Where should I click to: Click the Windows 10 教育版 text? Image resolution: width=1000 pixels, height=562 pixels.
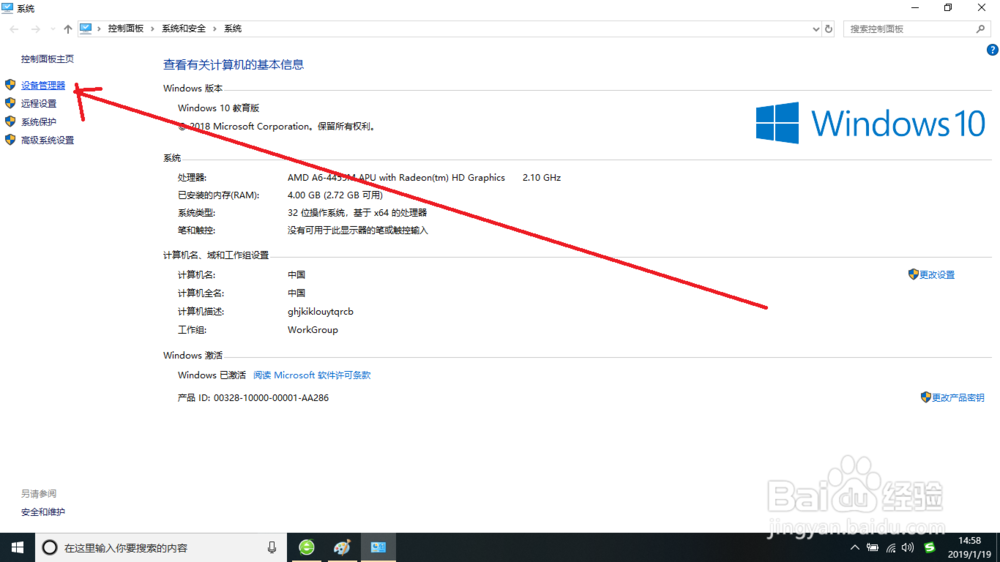[218, 108]
